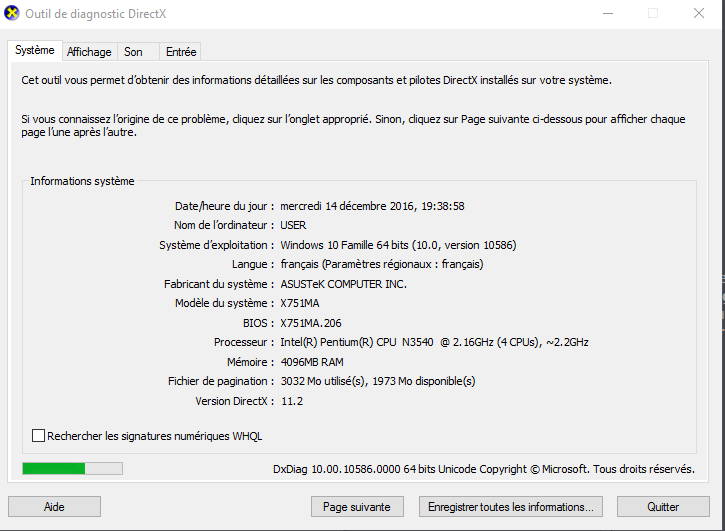Open the Affichage tab
This screenshot has height=531, width=725.
[89, 52]
